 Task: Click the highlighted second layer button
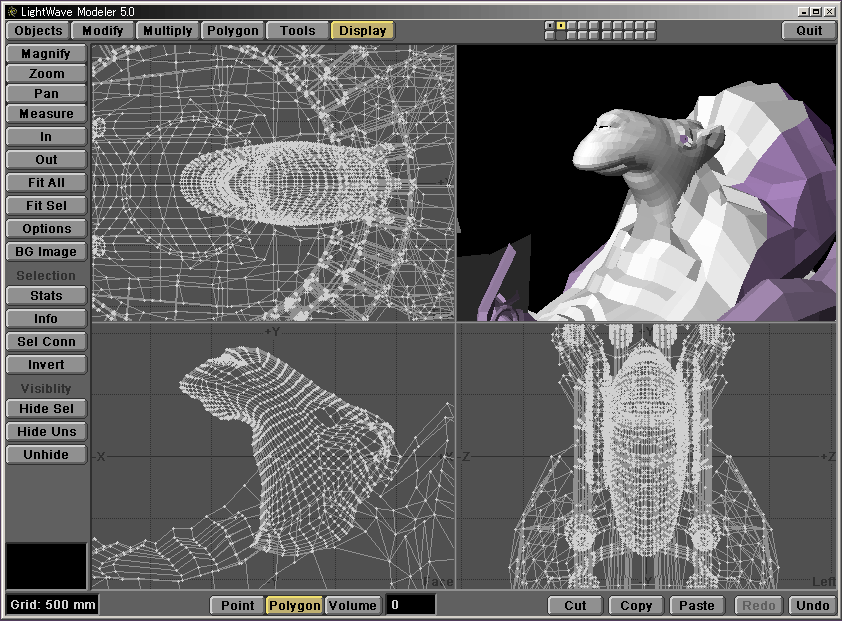561,25
